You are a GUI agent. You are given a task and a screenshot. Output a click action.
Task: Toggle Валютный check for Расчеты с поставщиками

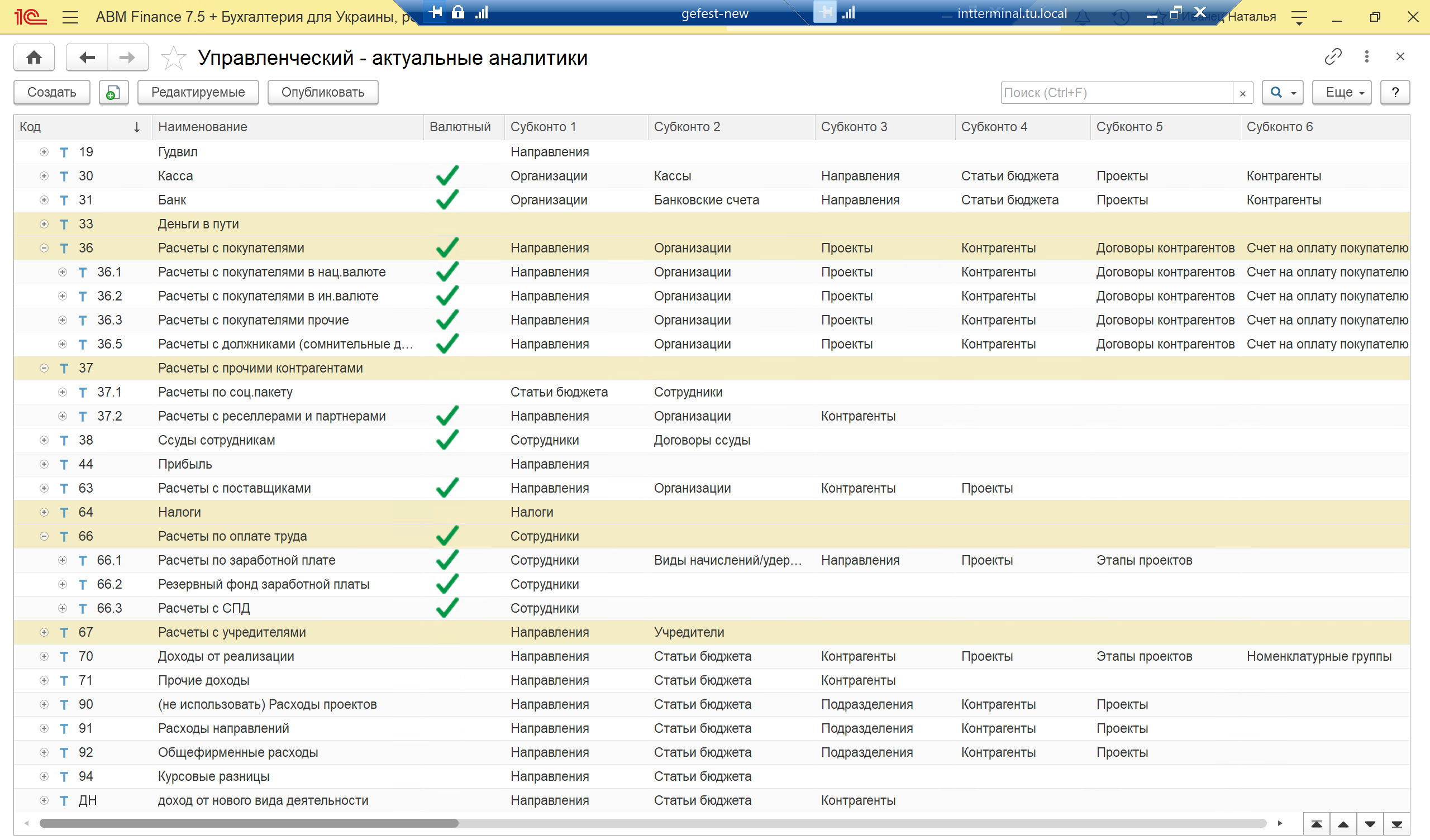447,488
